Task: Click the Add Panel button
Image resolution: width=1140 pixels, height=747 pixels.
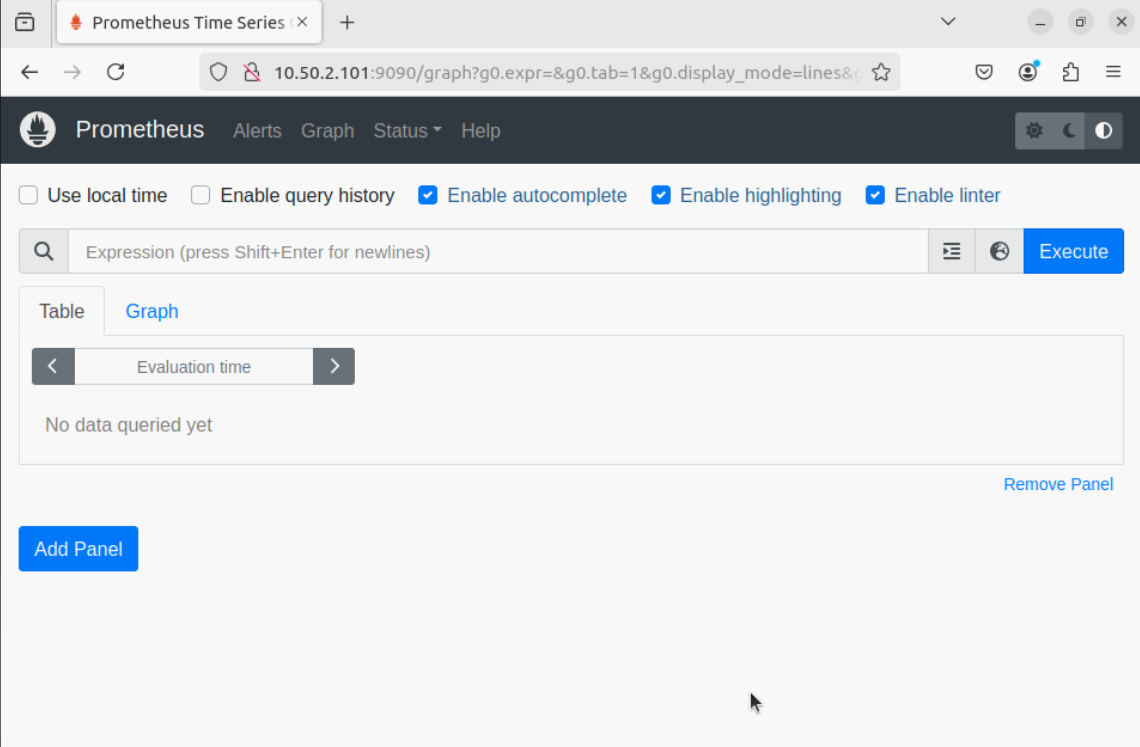Action: (79, 549)
